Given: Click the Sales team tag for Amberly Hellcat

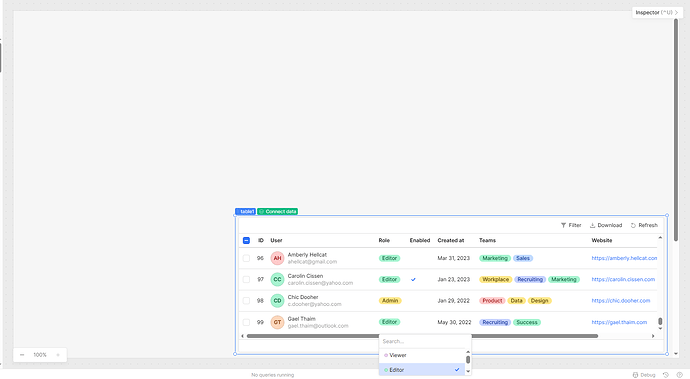Looking at the screenshot, I should (523, 258).
